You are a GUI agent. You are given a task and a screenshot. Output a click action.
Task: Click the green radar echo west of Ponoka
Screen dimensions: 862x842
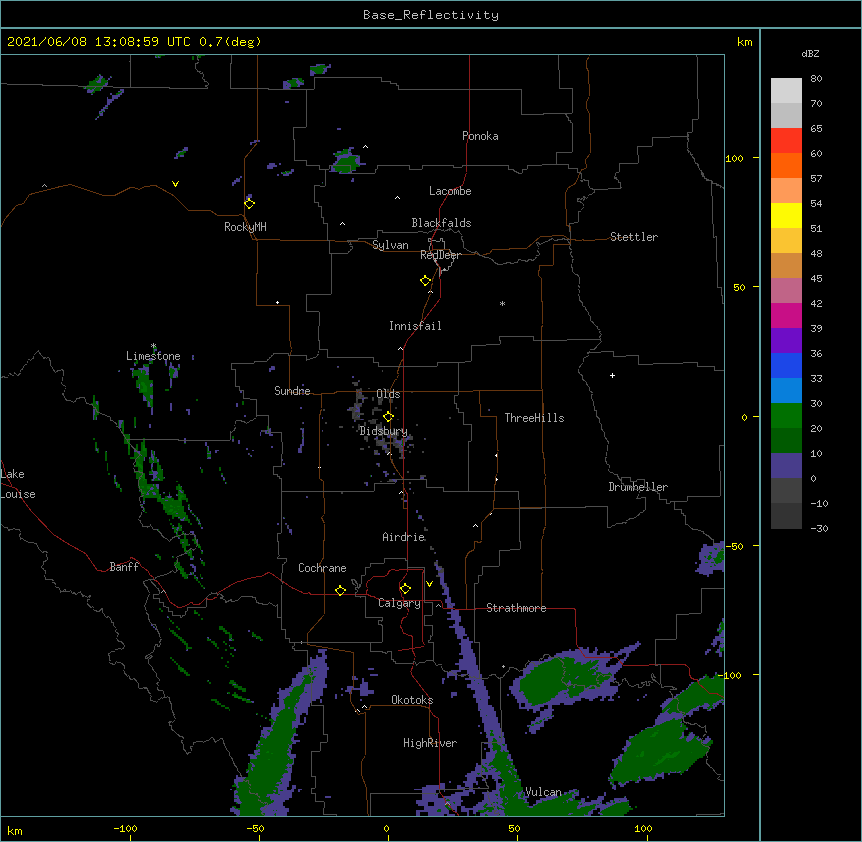pyautogui.click(x=346, y=161)
